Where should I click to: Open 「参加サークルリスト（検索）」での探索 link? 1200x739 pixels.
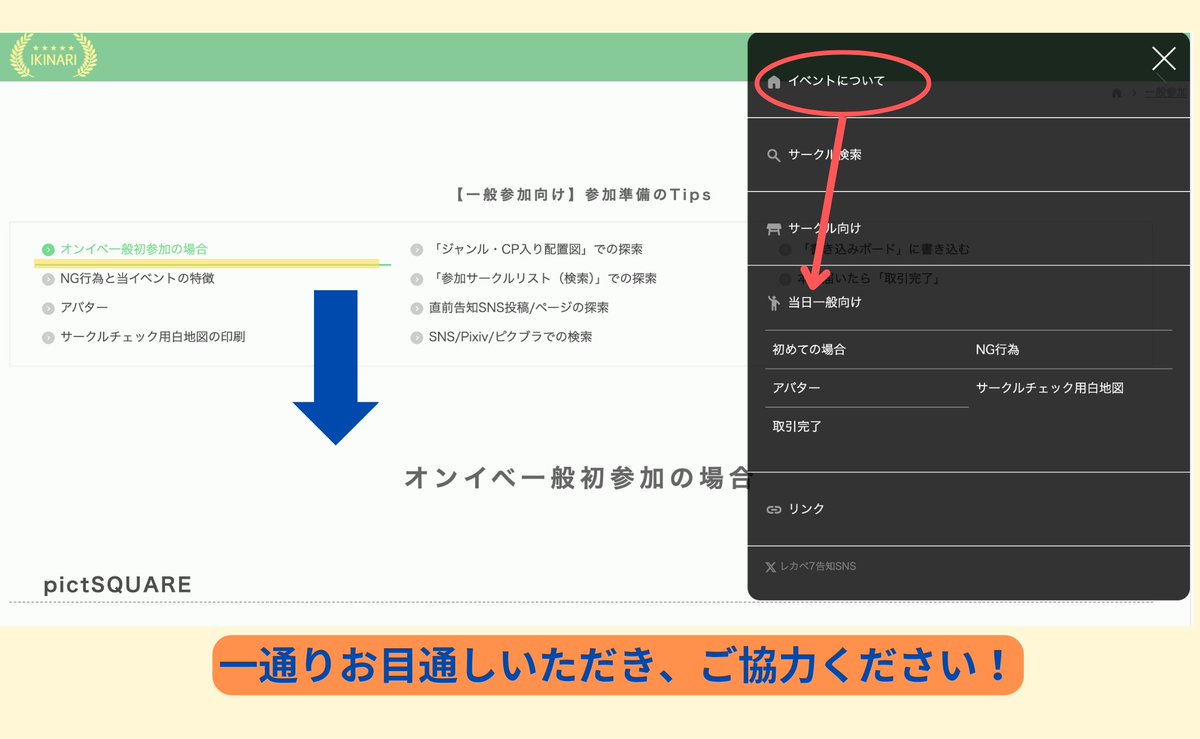[543, 278]
